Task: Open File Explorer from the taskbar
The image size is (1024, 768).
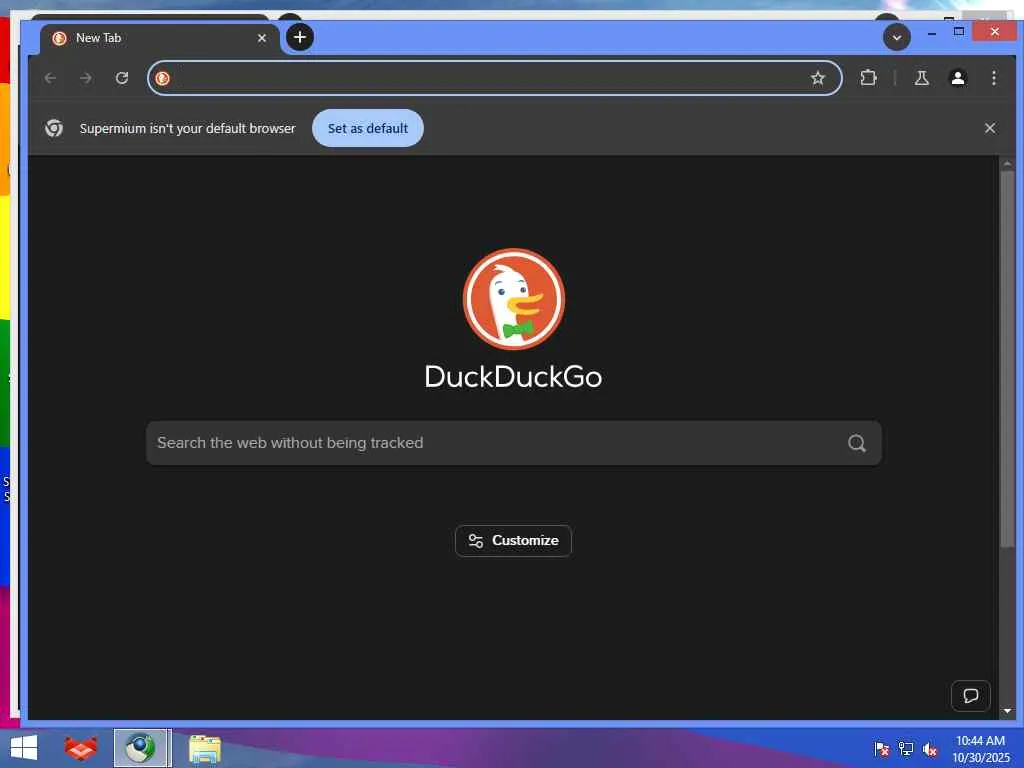Action: (x=205, y=748)
